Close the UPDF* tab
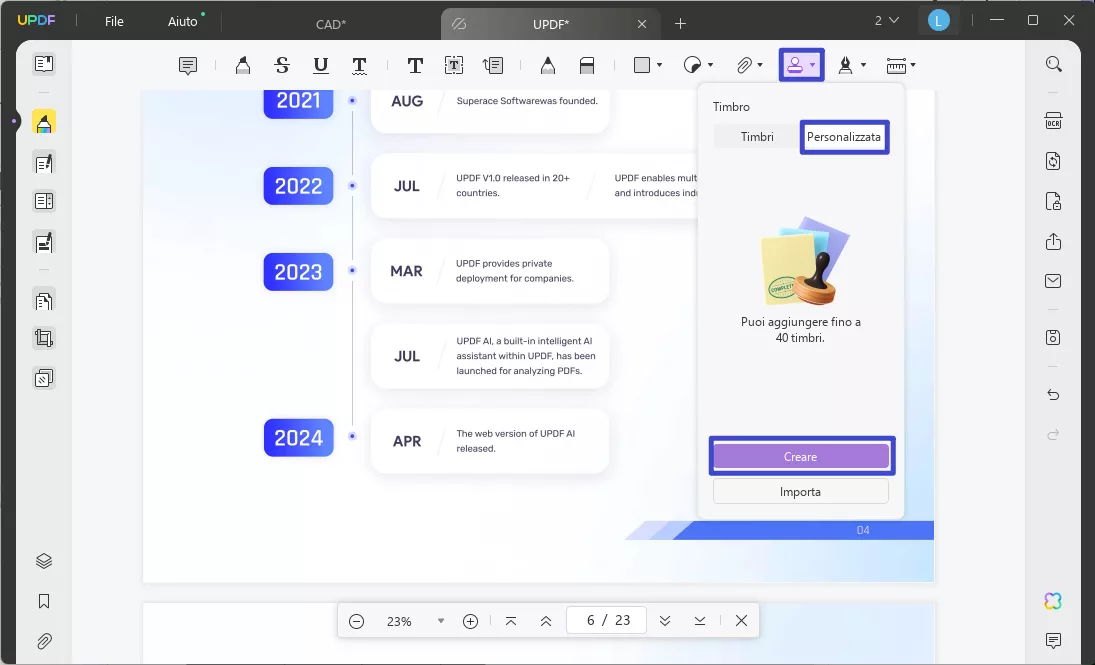The width and height of the screenshot is (1095, 665). pyautogui.click(x=642, y=24)
